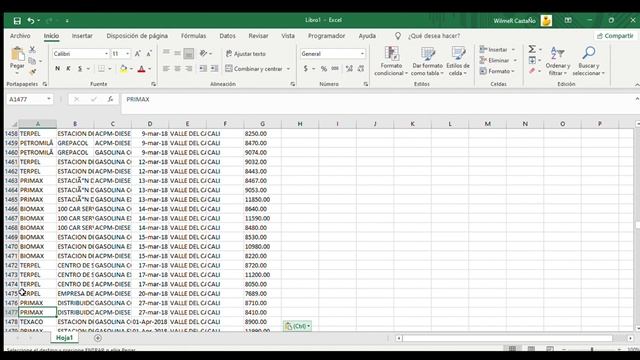Toggle bold formatting N button
This screenshot has width=640, height=360.
(58, 69)
